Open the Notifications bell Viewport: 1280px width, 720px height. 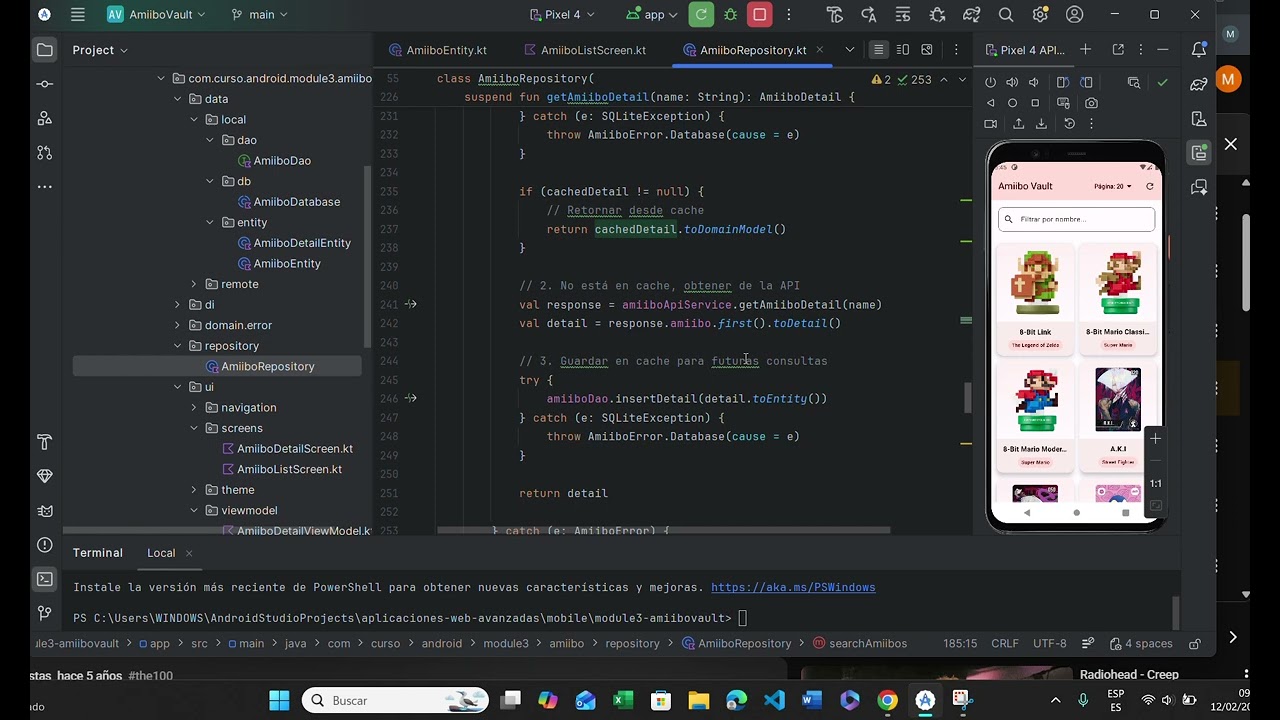click(1198, 50)
